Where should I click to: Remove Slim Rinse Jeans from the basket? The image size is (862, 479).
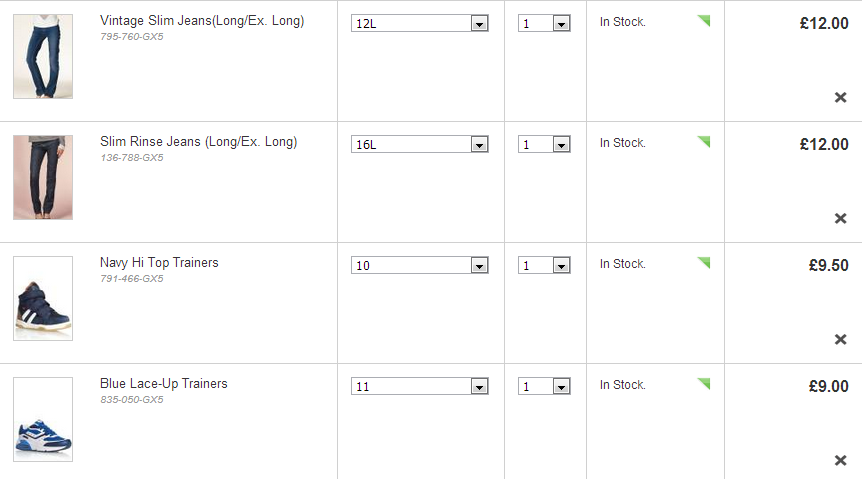[840, 218]
